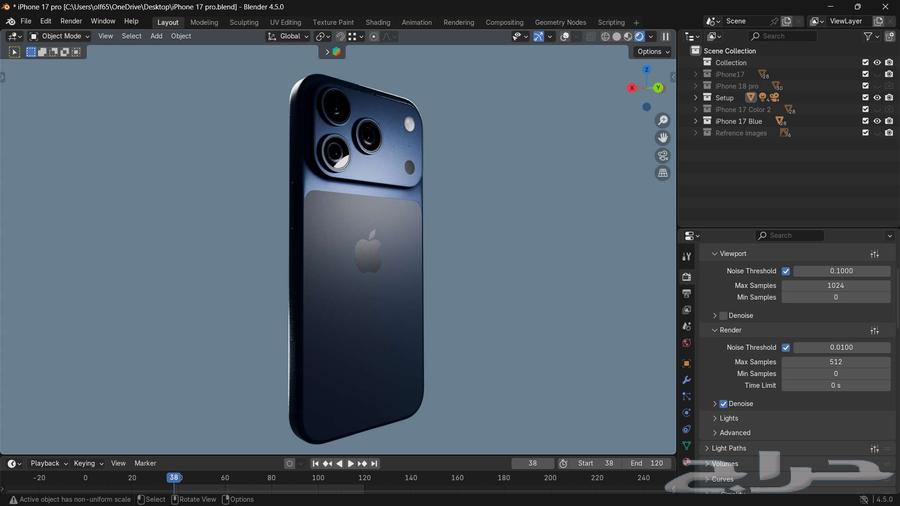Expand the Advanced subpanel

[x=715, y=433]
